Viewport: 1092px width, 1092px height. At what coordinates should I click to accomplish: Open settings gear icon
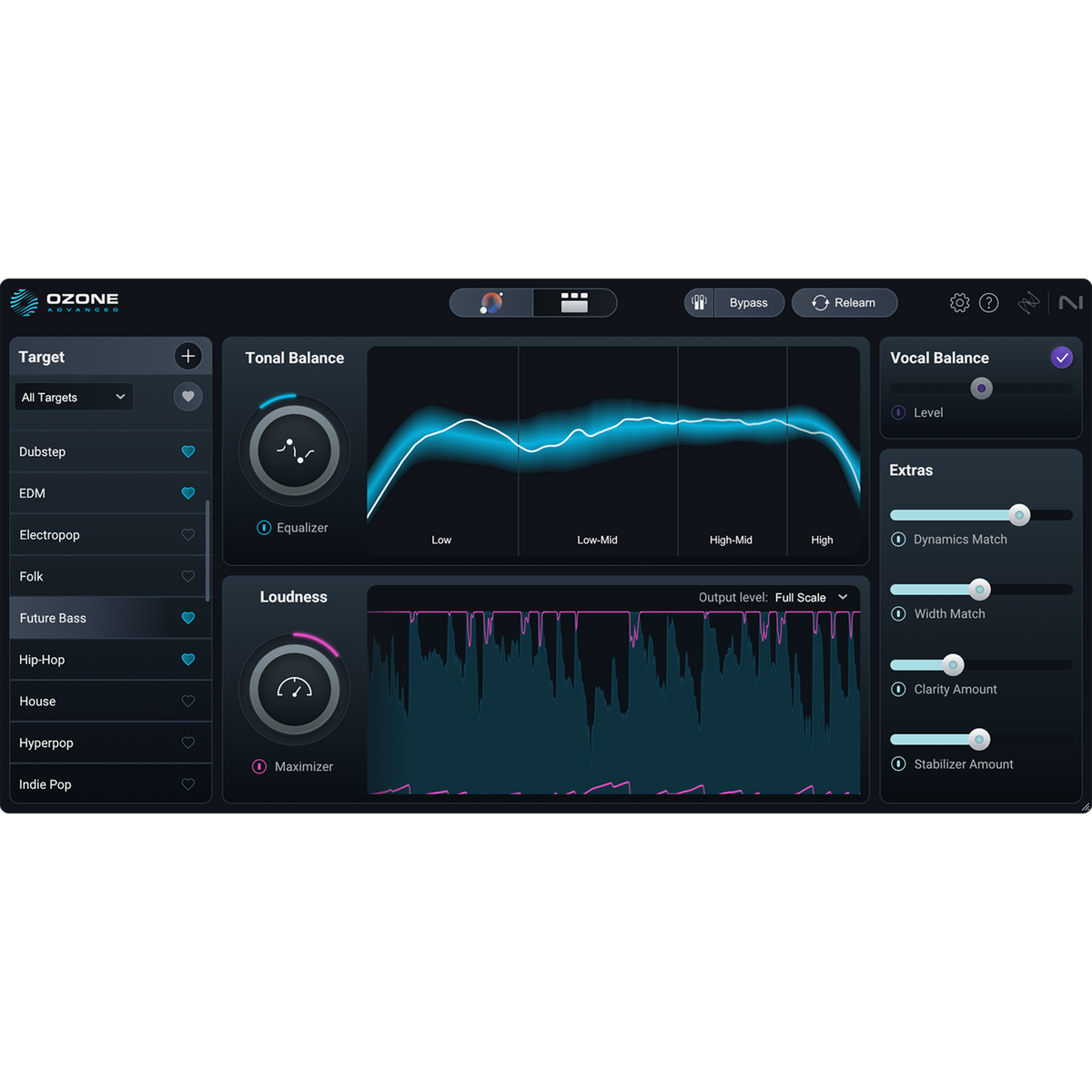tap(959, 303)
